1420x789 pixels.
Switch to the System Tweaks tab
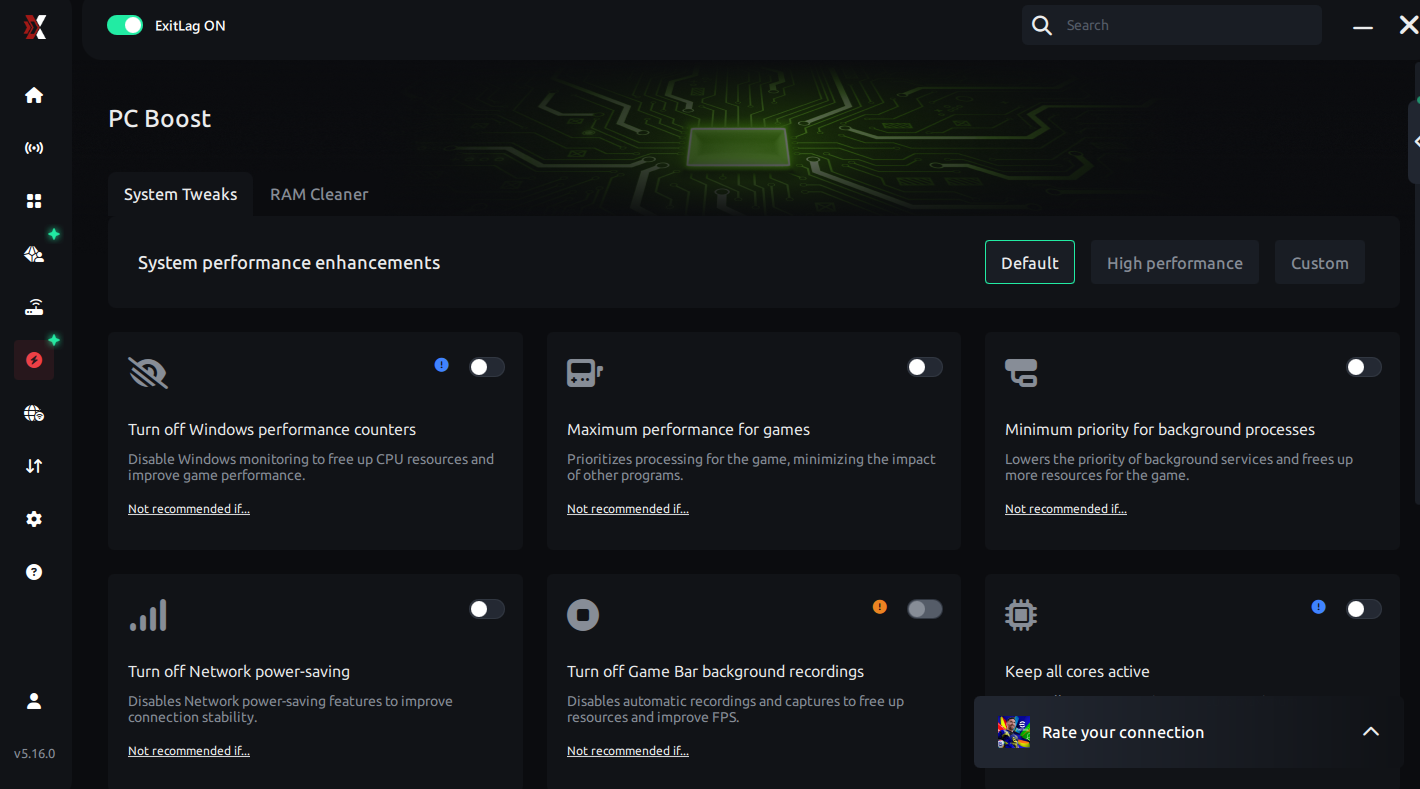(x=180, y=194)
